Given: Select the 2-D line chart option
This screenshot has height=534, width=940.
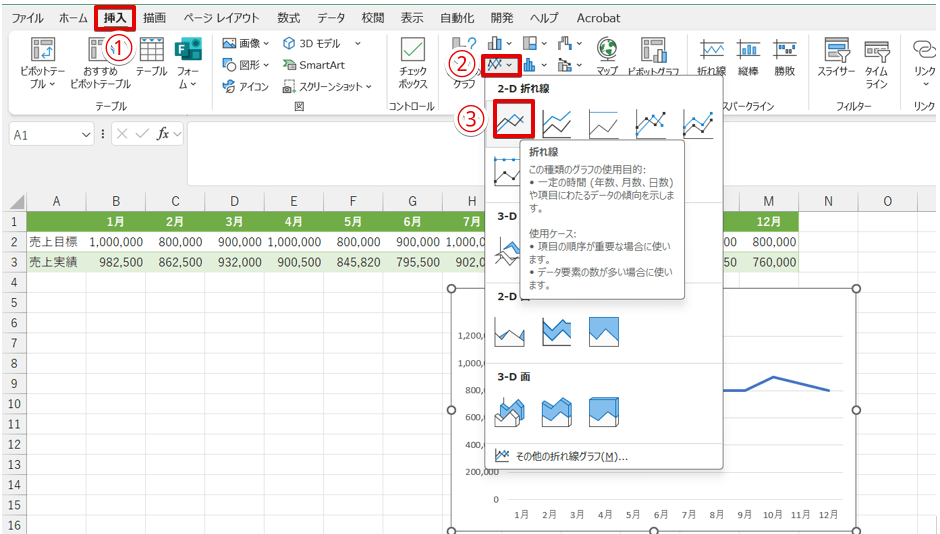Looking at the screenshot, I should (511, 123).
